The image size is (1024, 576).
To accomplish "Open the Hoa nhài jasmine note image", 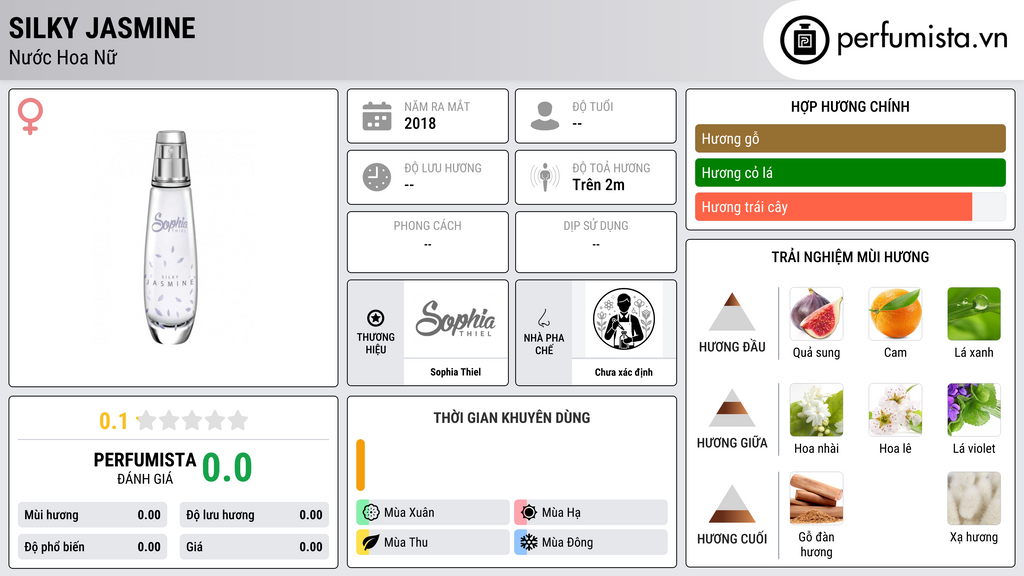I will click(x=816, y=409).
